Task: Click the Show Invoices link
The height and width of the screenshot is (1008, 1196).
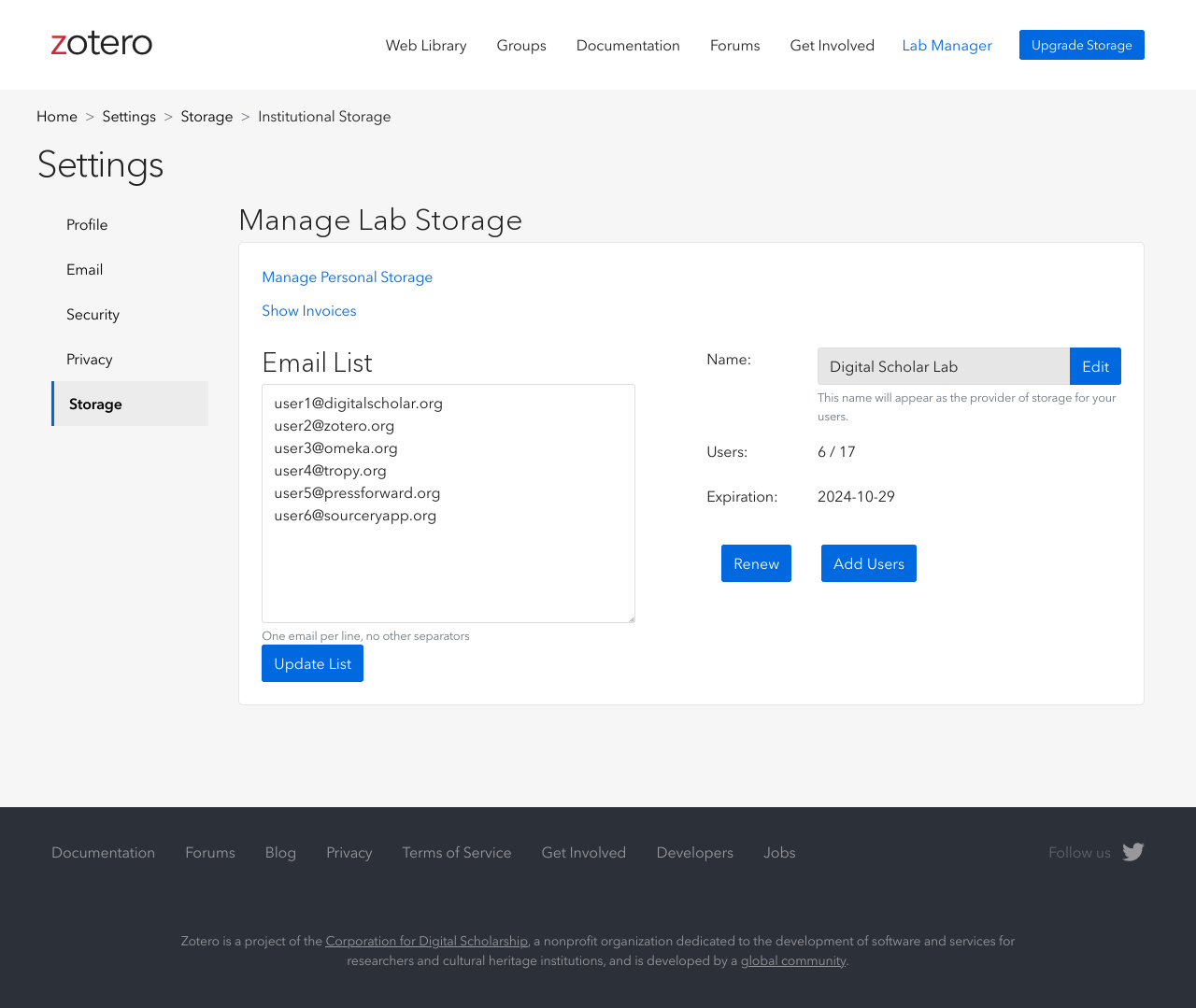Action: [309, 311]
